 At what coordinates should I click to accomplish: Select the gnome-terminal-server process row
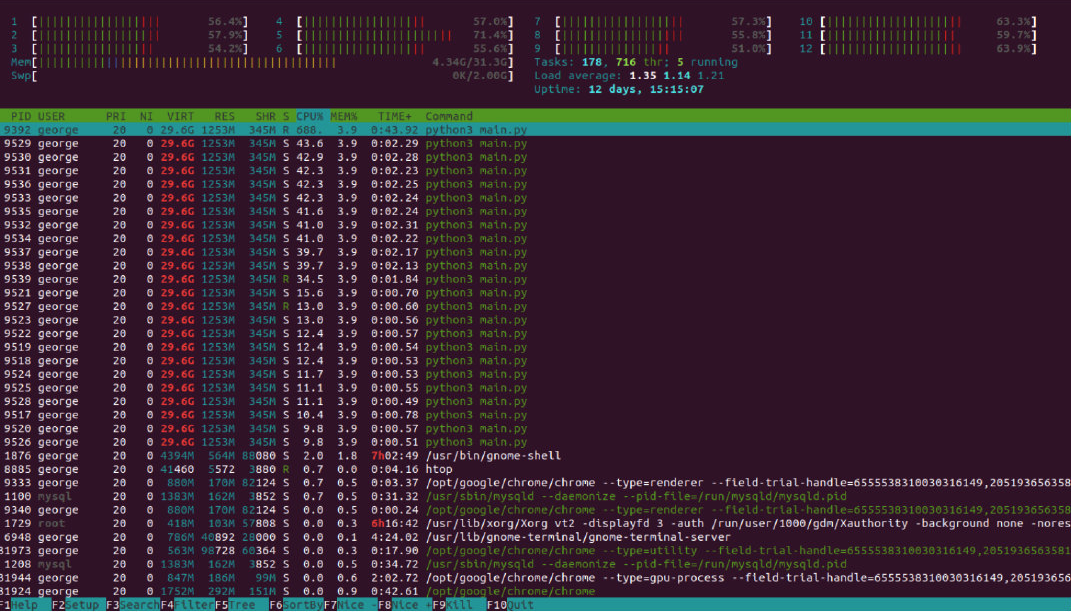pyautogui.click(x=536, y=537)
